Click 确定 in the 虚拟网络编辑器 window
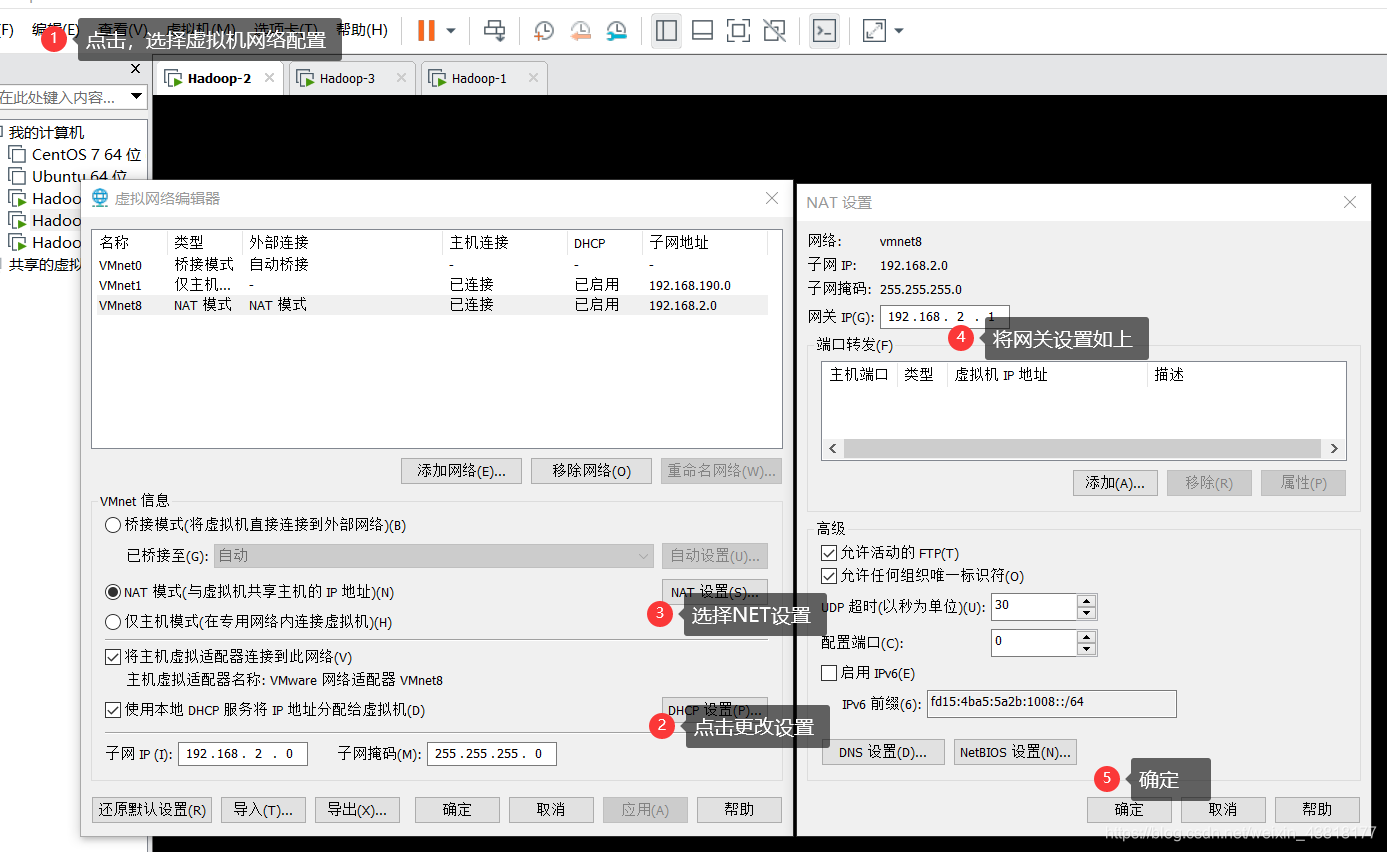This screenshot has height=852, width=1387. point(457,810)
